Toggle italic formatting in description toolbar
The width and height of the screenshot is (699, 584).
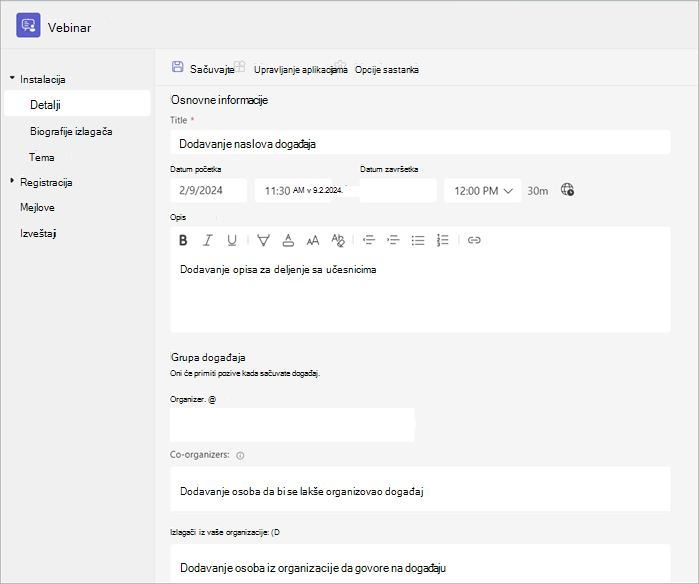(x=207, y=240)
